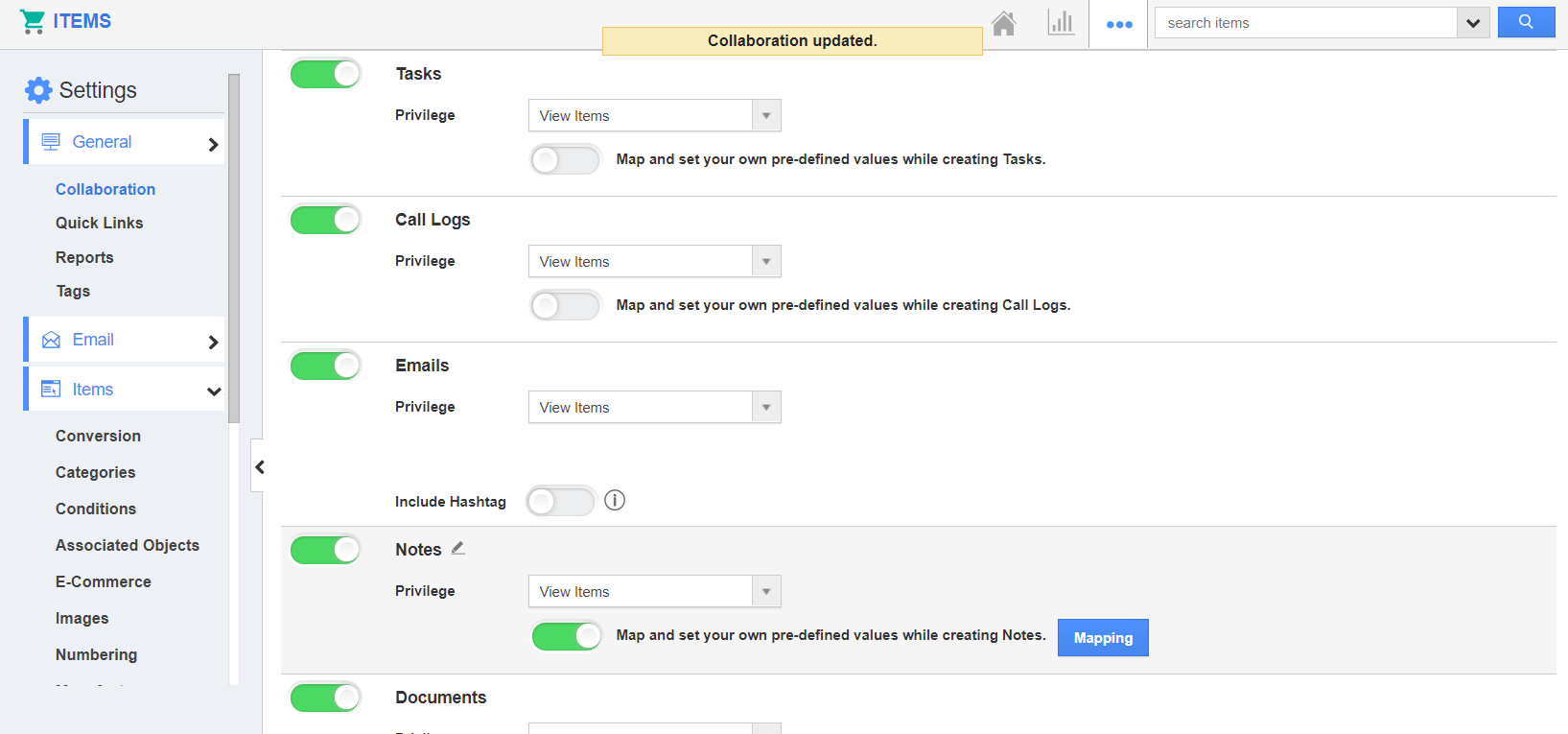The height and width of the screenshot is (734, 1568).
Task: Click into the search items field
Action: 1304,23
